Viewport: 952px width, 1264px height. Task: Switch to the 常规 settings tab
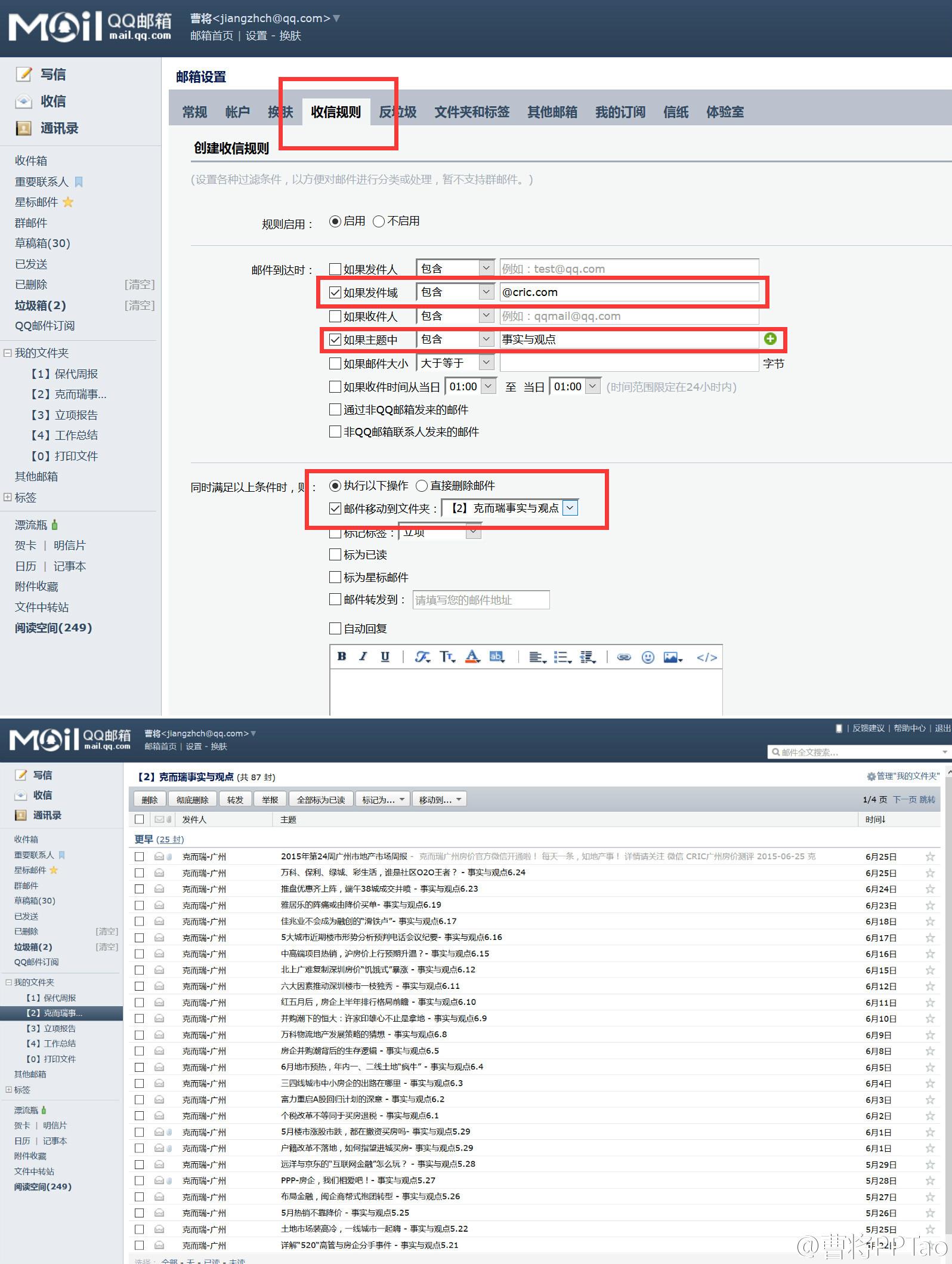tap(194, 112)
